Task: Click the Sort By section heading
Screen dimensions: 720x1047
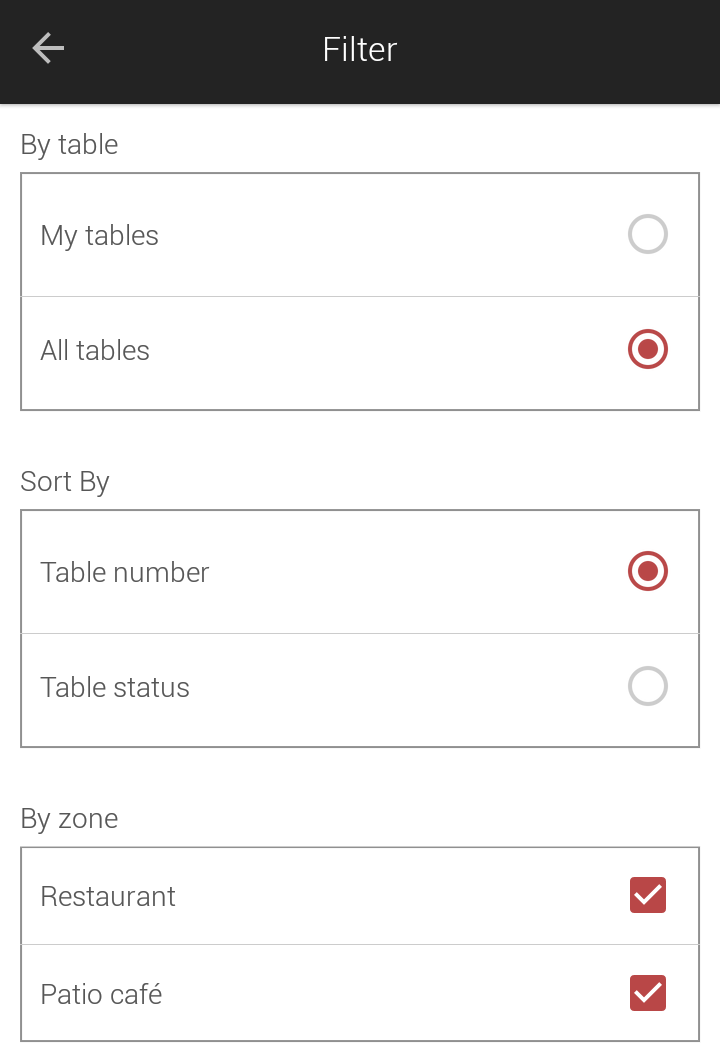Action: [x=65, y=482]
